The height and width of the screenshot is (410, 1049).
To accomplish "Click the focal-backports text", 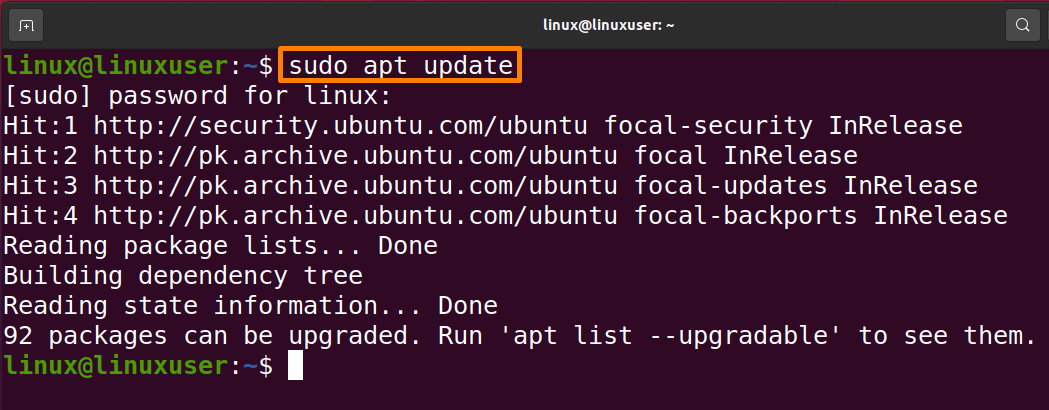I will click(746, 216).
